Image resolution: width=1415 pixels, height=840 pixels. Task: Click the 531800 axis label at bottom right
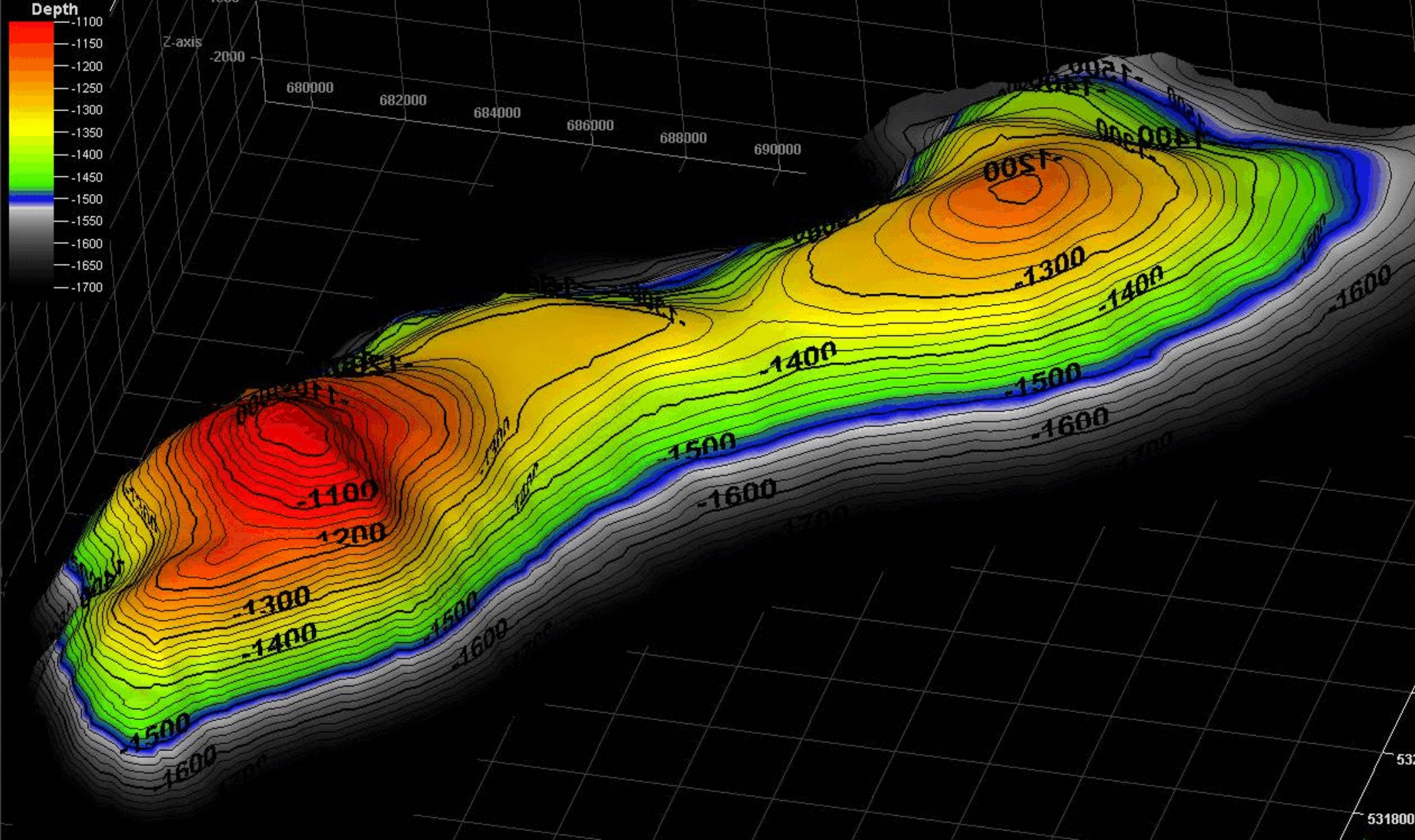point(1390,819)
